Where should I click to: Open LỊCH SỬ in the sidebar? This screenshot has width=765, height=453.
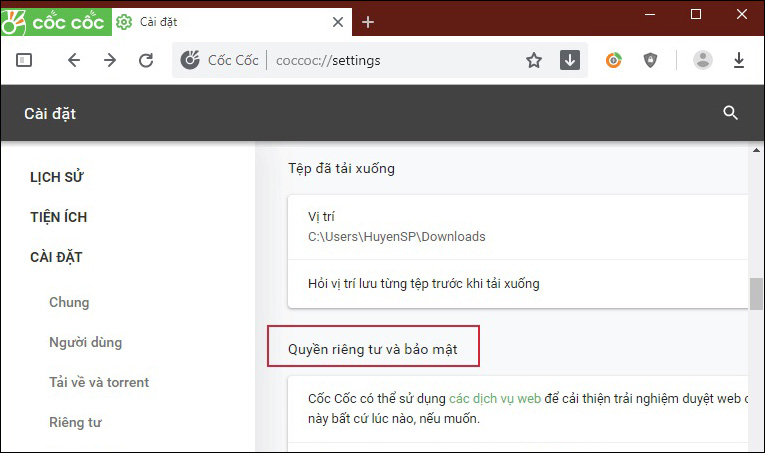click(x=57, y=177)
